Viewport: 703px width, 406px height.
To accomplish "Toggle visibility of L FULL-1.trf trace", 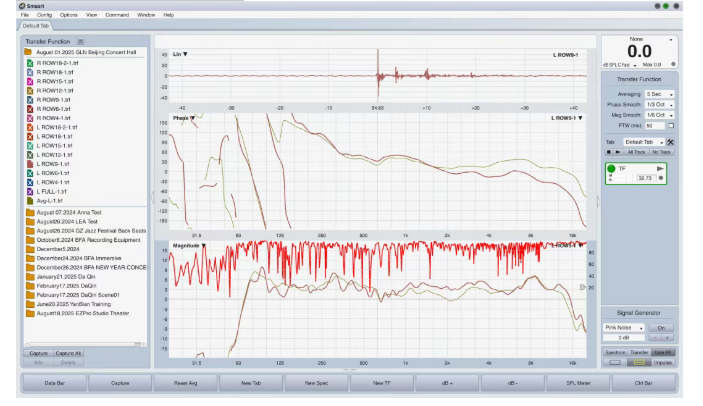I will (x=30, y=190).
